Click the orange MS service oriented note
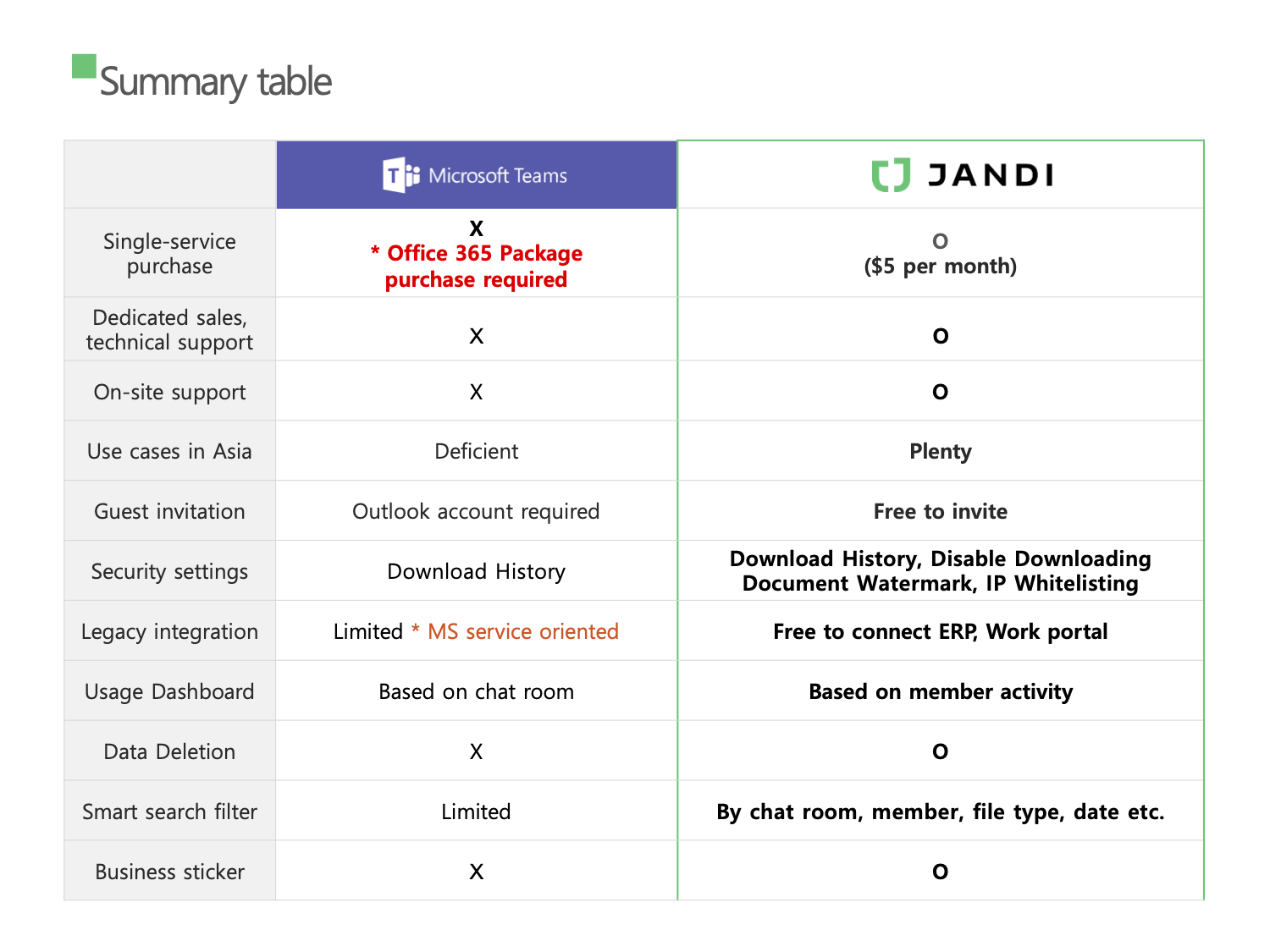1270x952 pixels. 515,631
